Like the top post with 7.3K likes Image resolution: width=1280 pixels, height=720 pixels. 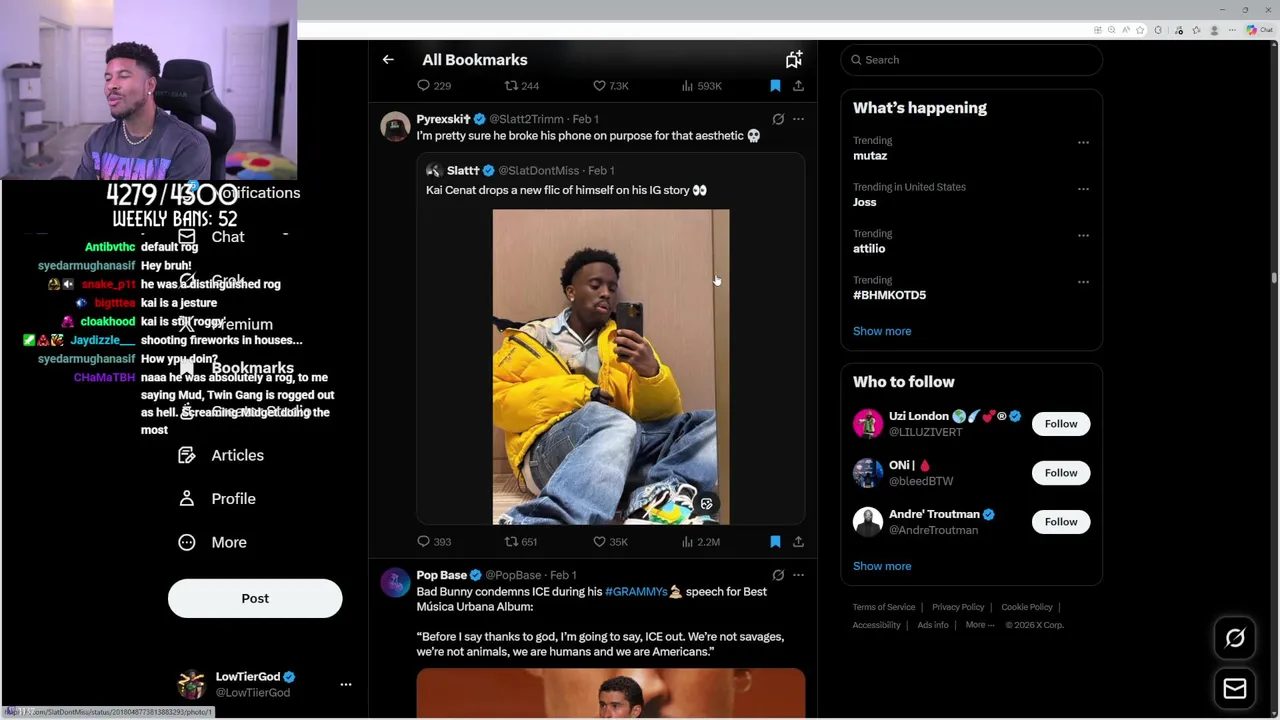pyautogui.click(x=610, y=86)
